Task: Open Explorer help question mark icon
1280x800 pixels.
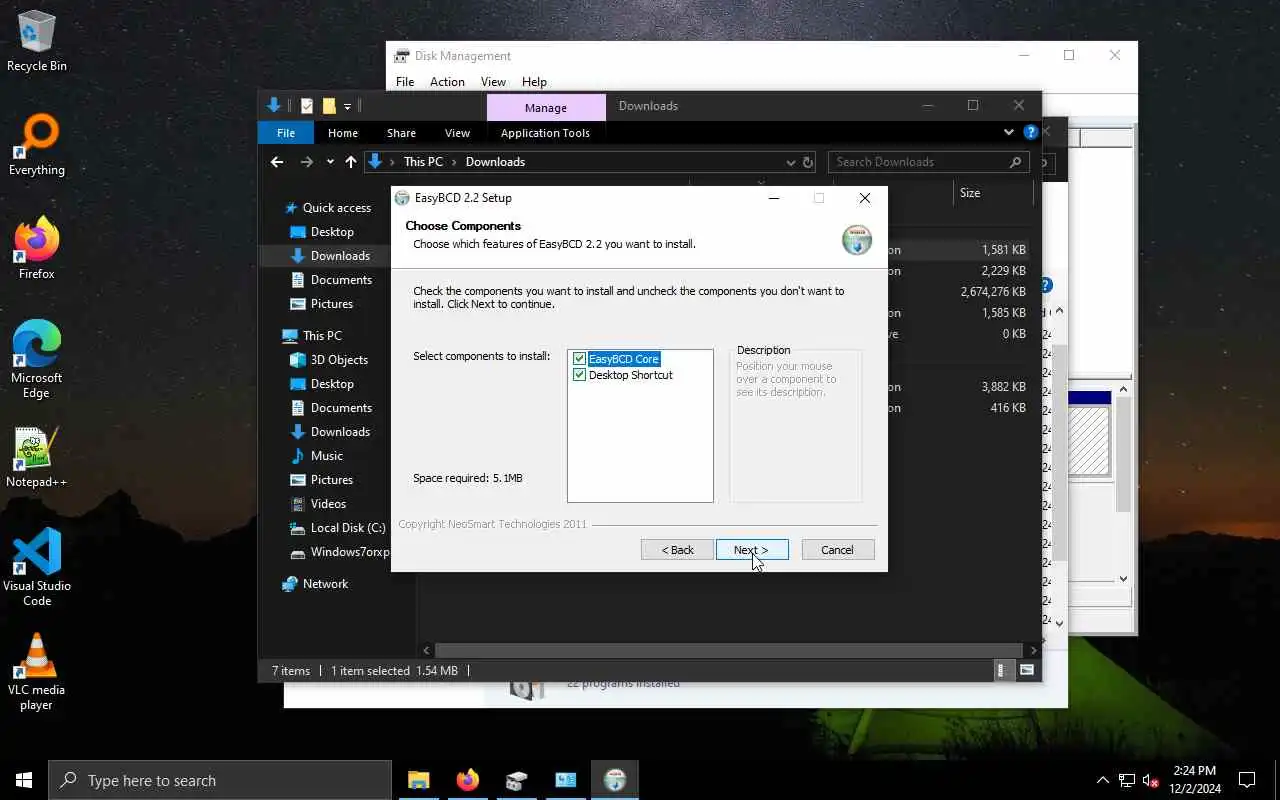Action: (x=1030, y=132)
